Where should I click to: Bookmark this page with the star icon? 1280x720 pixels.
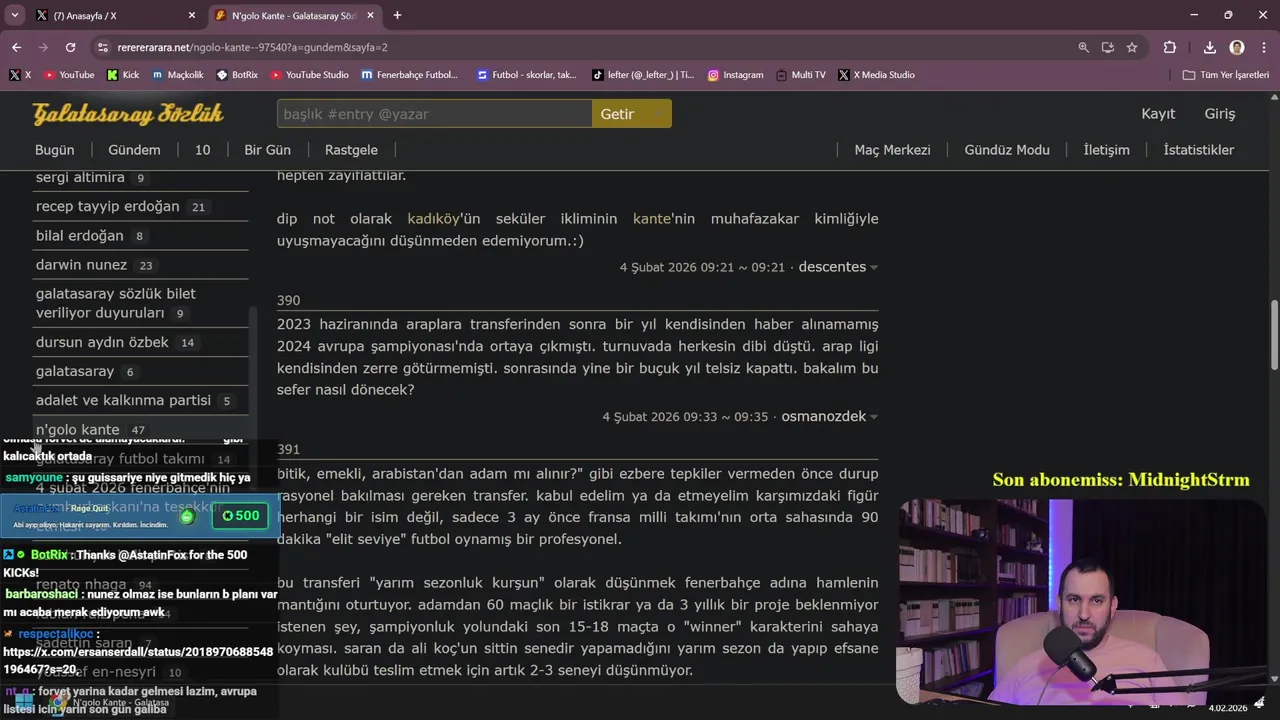tap(1132, 47)
